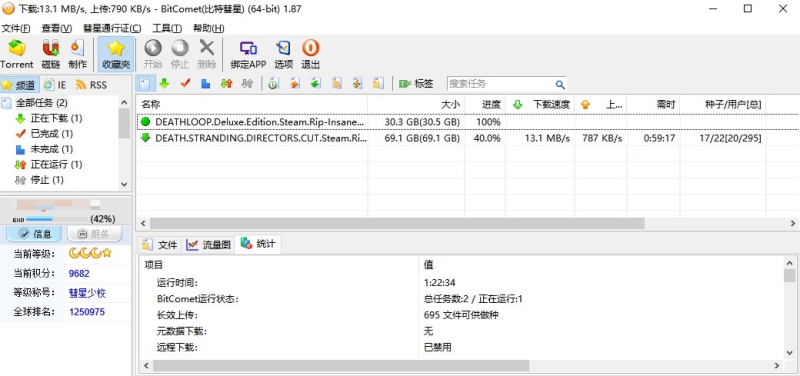Image resolution: width=800 pixels, height=376 pixels.
Task: Click the 磁链 magnet link button
Action: pyautogui.click(x=50, y=55)
